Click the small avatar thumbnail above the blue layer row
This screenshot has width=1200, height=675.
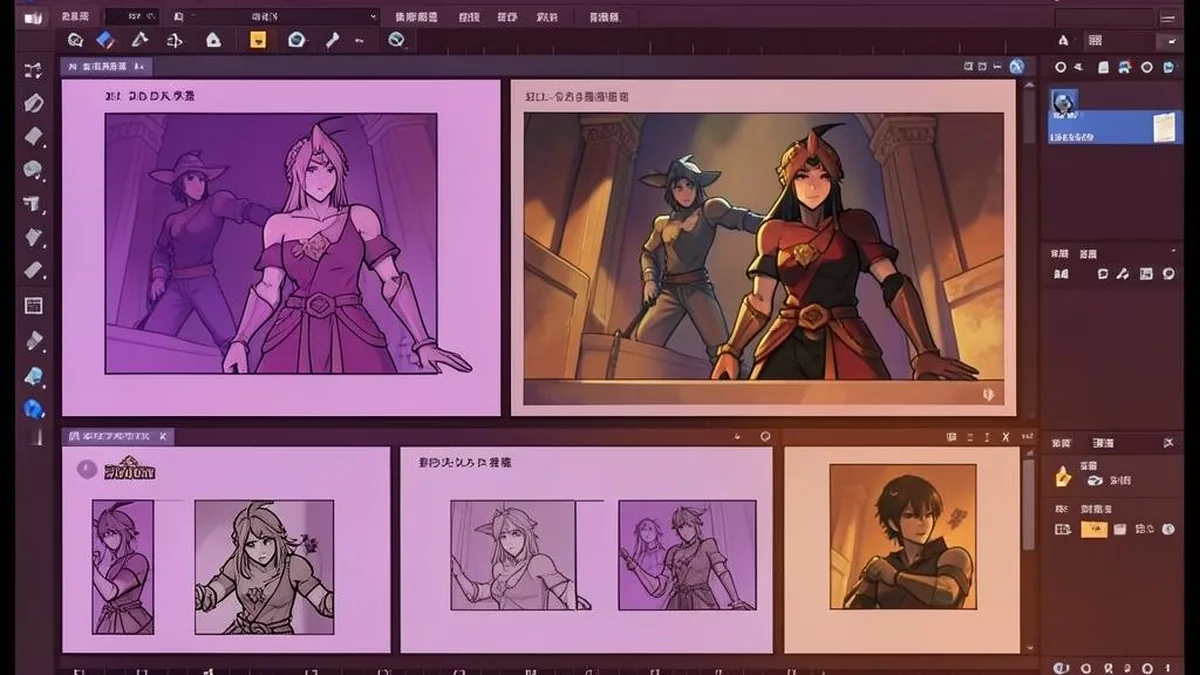tap(1064, 100)
